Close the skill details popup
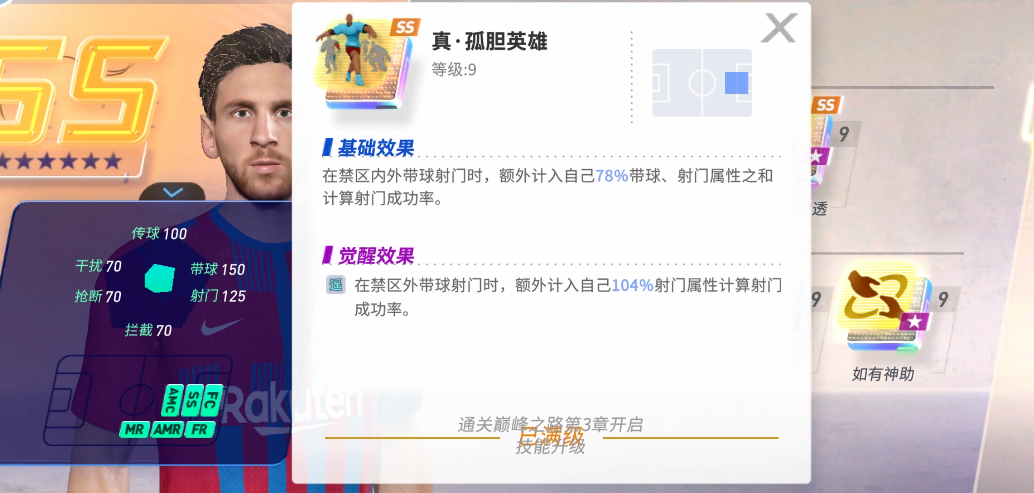1034x493 pixels. click(779, 28)
